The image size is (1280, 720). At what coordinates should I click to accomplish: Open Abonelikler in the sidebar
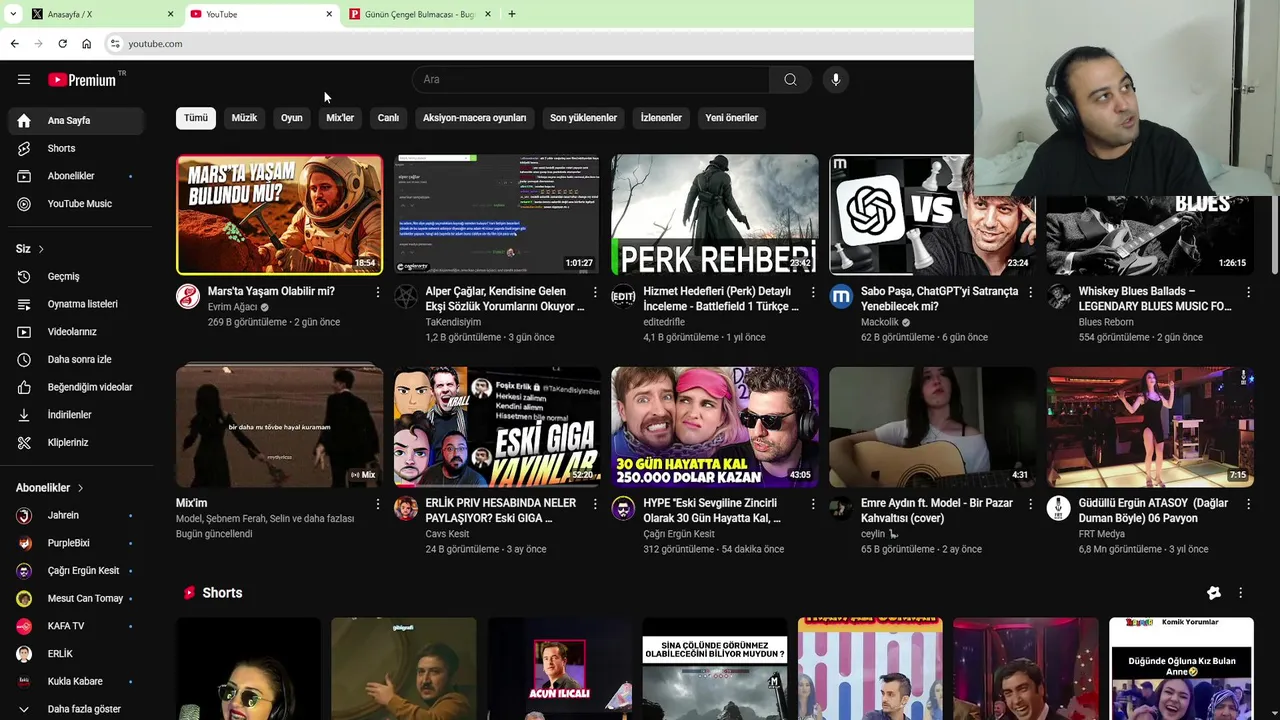pos(76,176)
